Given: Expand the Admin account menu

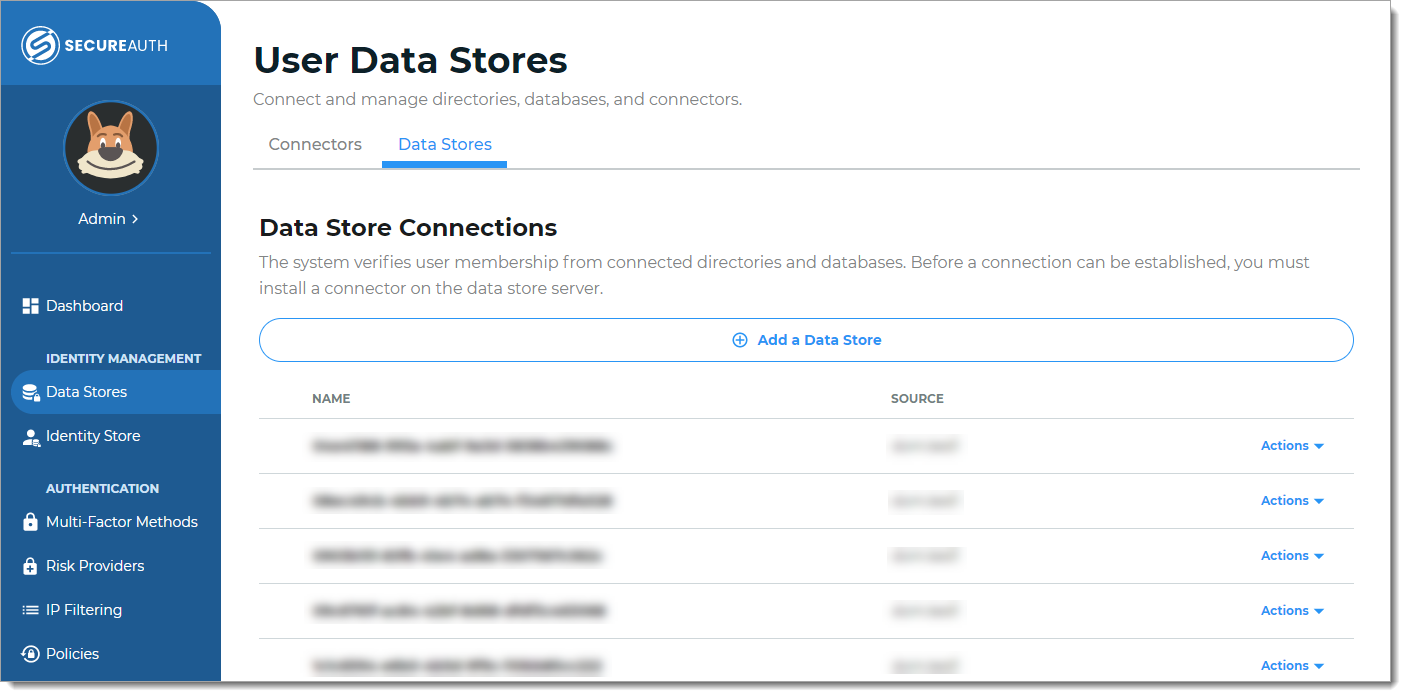Looking at the screenshot, I should pyautogui.click(x=110, y=218).
